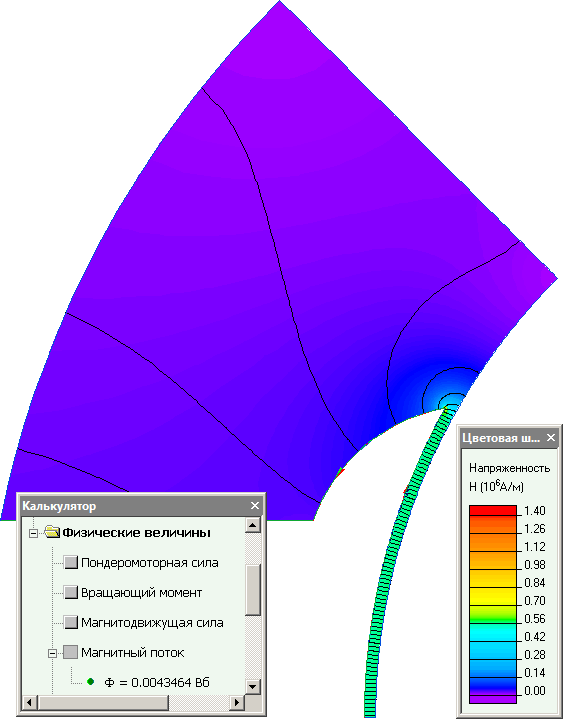Image resolution: width=563 pixels, height=719 pixels.
Task: Select the green dot flux result icon
Action: point(90,682)
